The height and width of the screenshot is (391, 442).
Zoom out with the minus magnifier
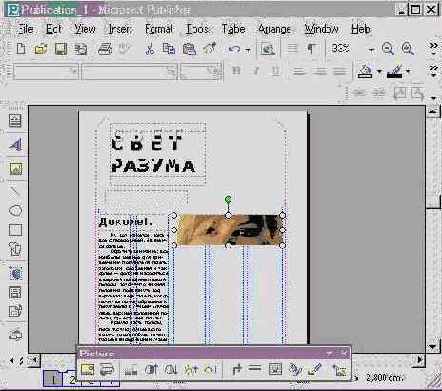(388, 49)
